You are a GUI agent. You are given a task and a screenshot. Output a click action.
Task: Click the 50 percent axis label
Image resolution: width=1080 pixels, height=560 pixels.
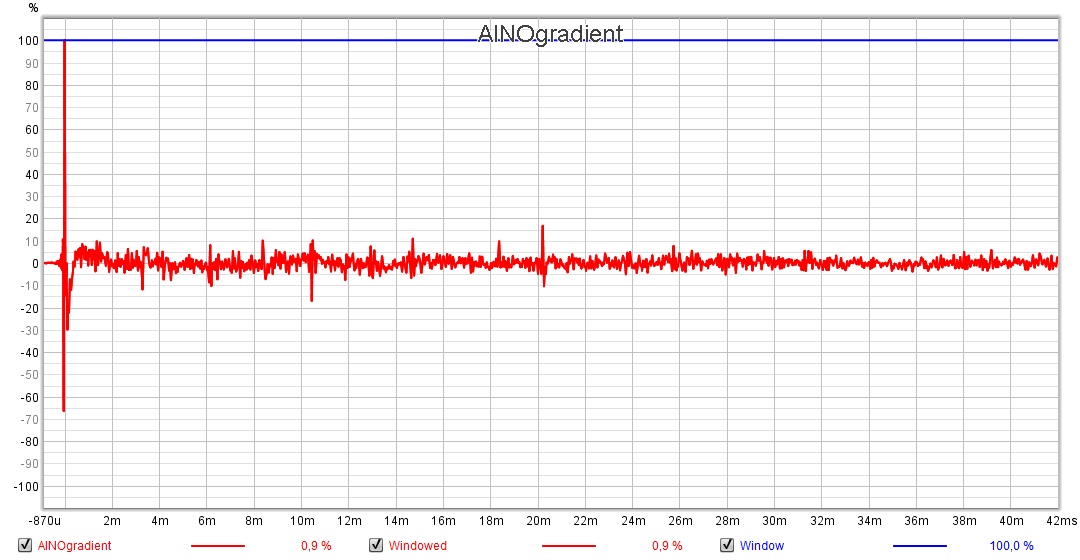point(32,152)
